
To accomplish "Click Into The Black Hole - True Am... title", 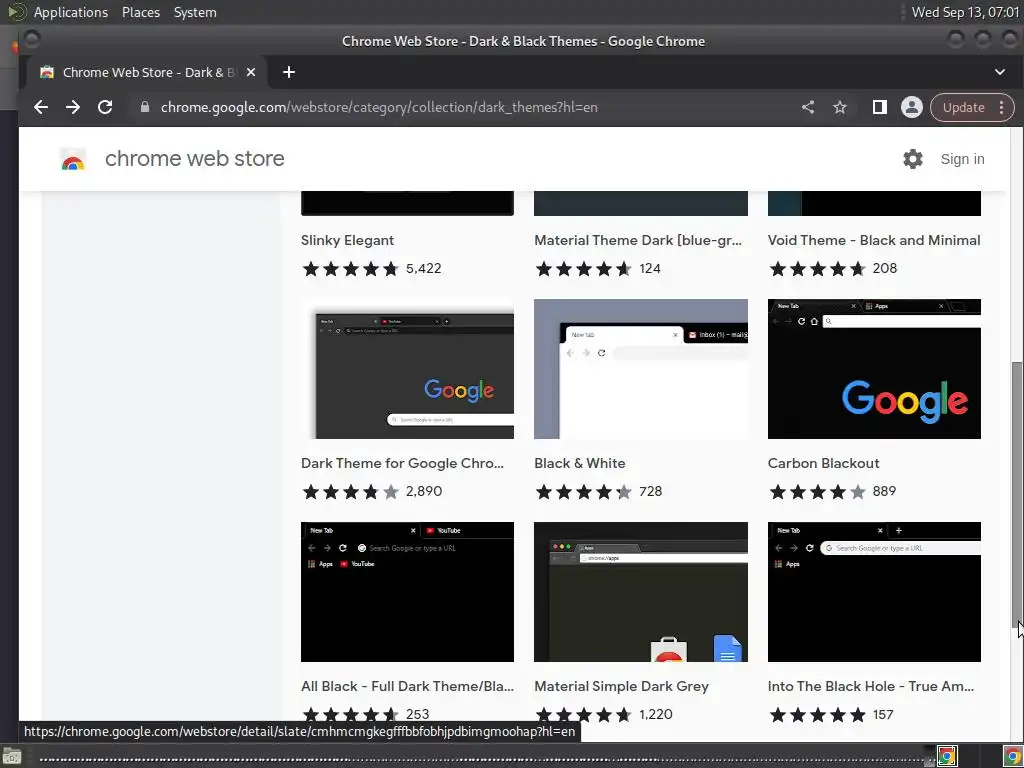I will tap(871, 686).
